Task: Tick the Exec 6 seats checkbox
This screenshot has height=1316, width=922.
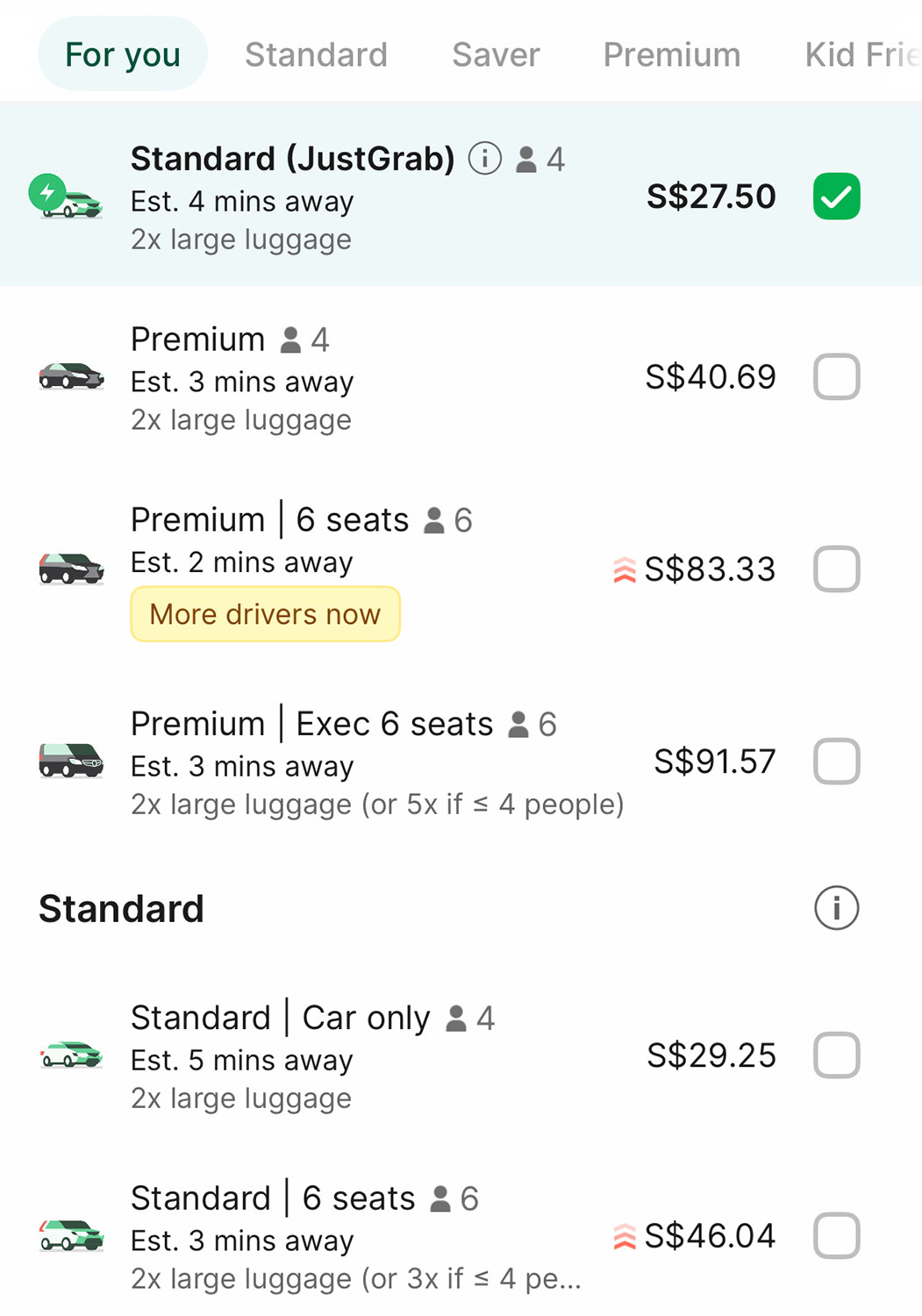Action: pos(836,761)
